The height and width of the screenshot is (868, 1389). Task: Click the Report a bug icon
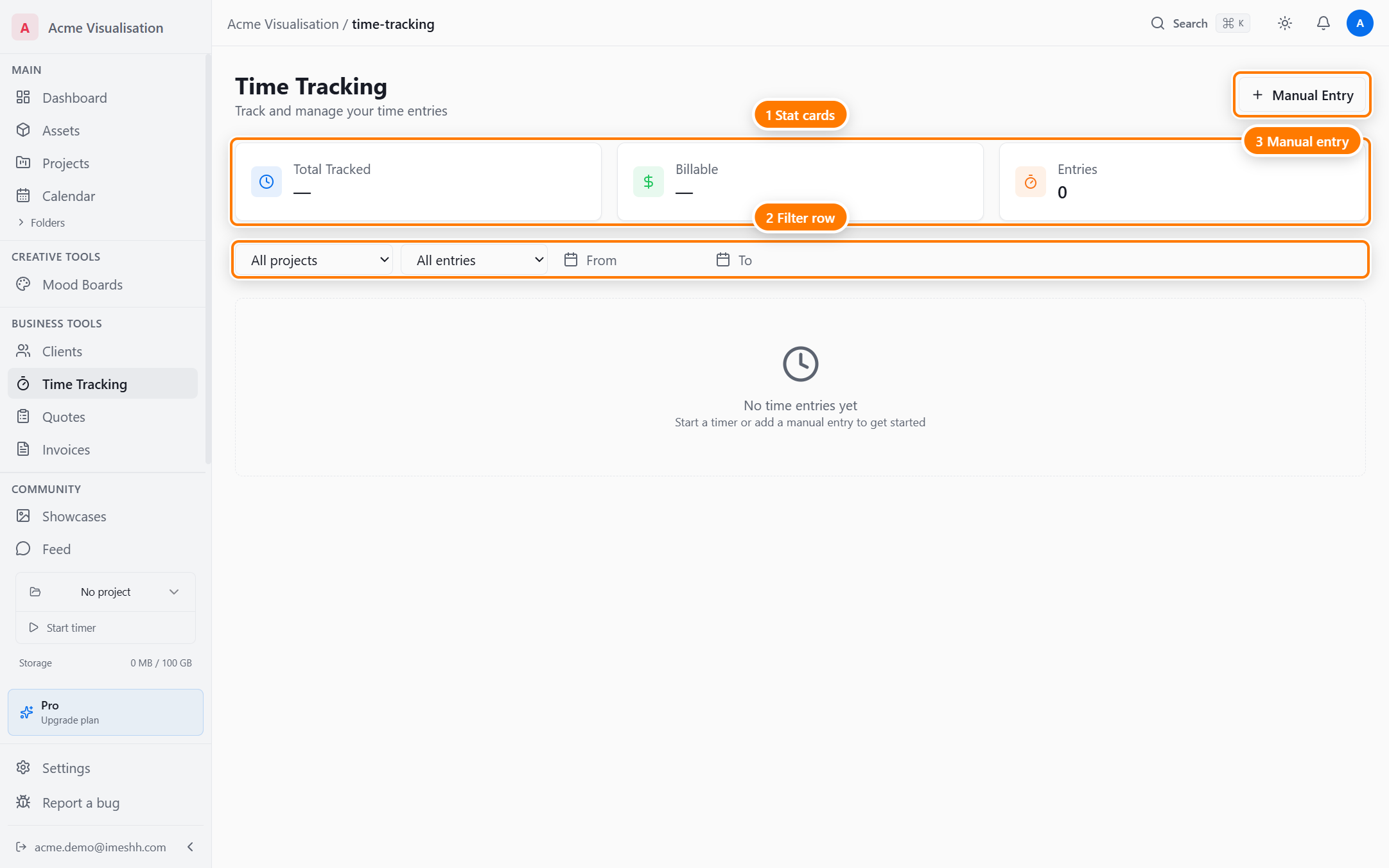(23, 803)
